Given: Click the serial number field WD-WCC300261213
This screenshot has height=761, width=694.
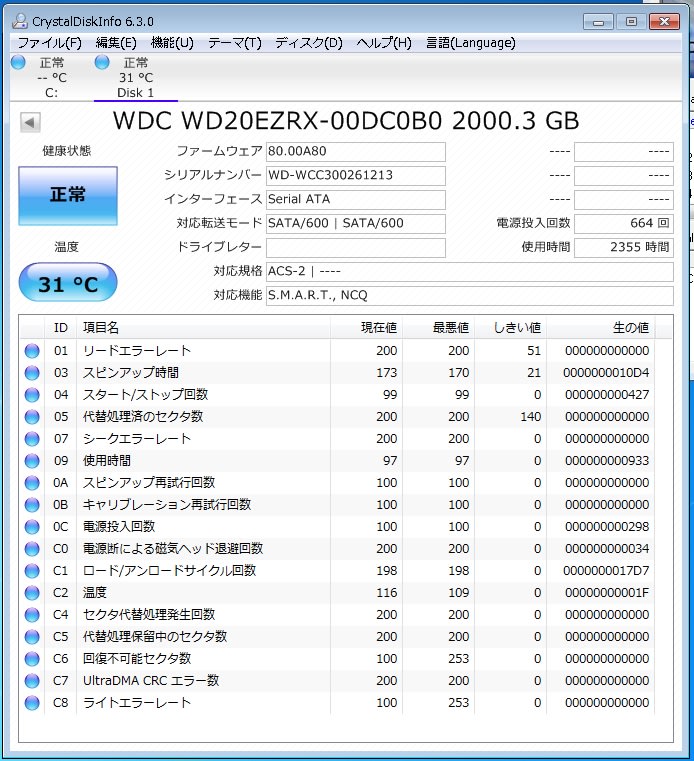Looking at the screenshot, I should point(356,175).
